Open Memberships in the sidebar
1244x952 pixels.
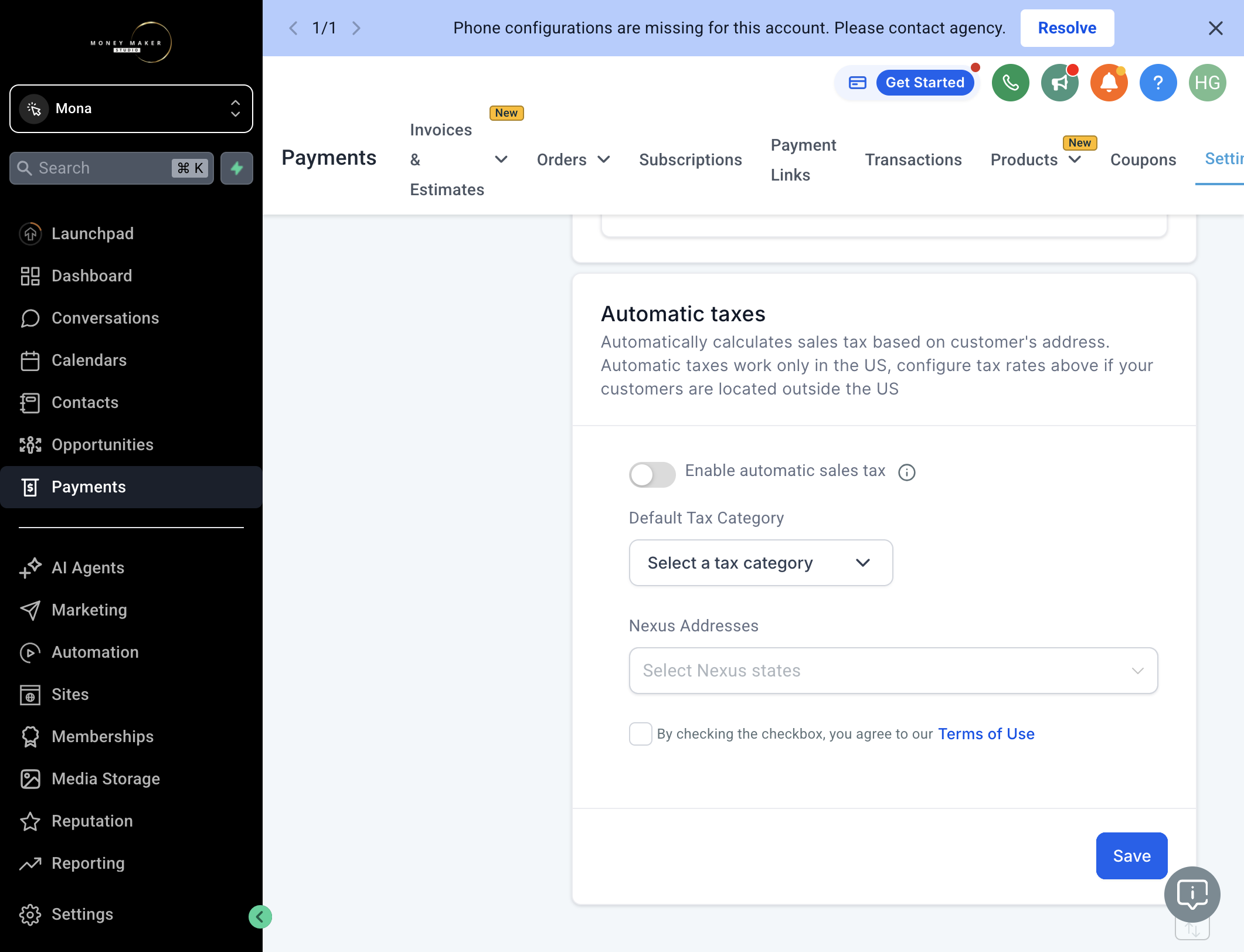click(x=131, y=737)
